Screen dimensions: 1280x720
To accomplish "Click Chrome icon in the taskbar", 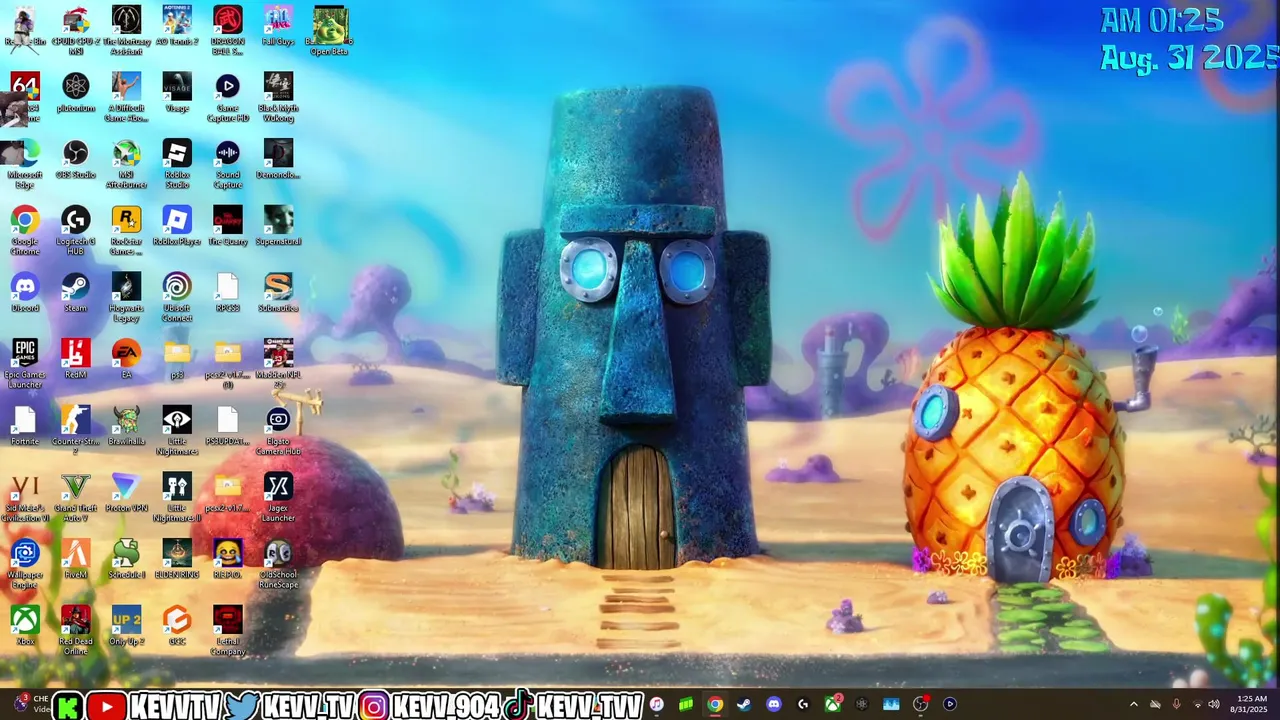I will pyautogui.click(x=715, y=704).
